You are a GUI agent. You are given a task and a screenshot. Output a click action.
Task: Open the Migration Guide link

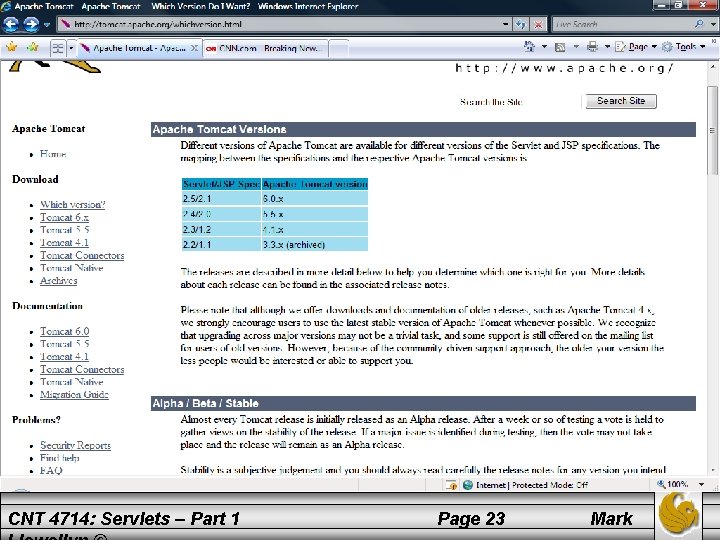[x=74, y=394]
